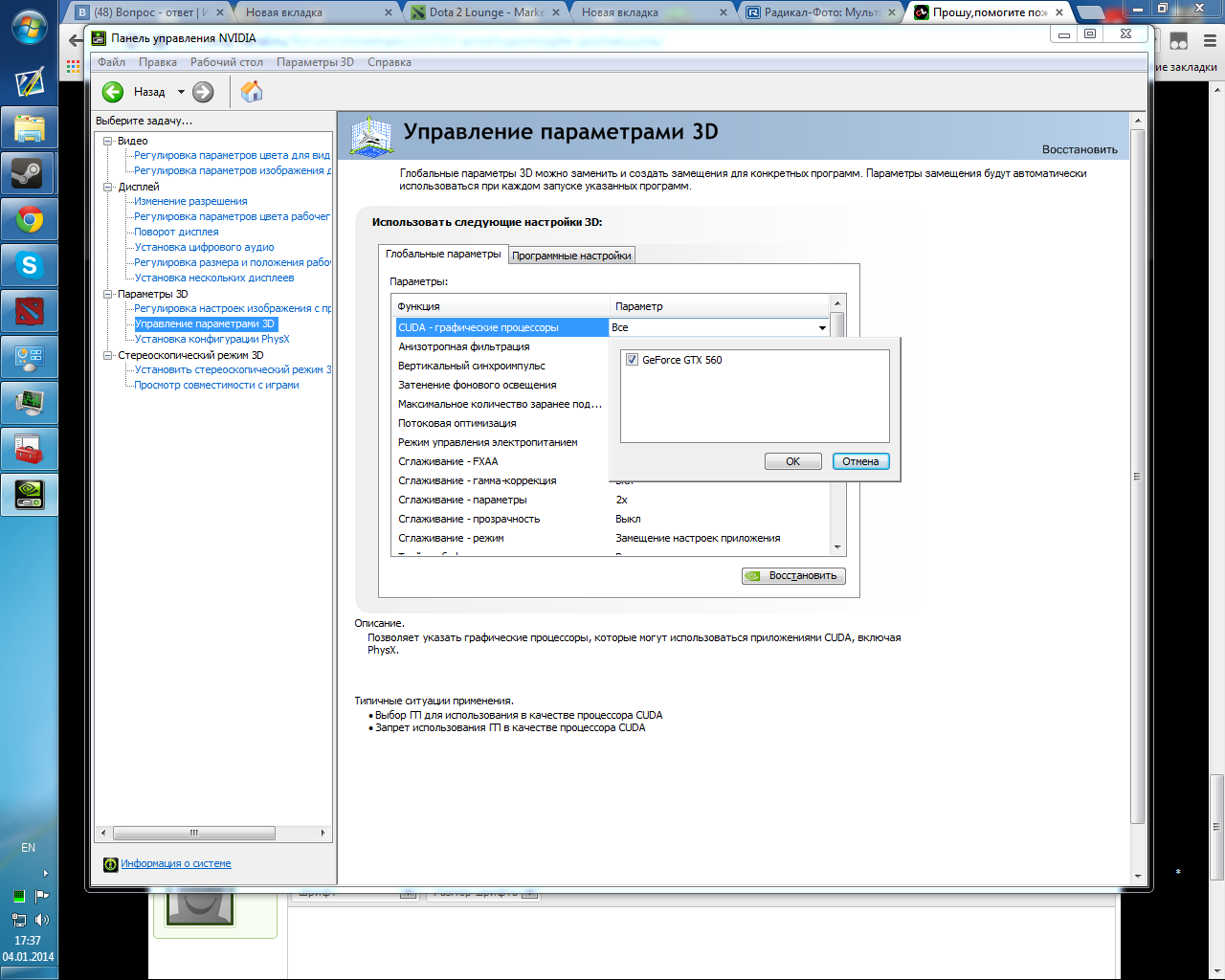Launch Google Chrome from the taskbar

tap(29, 221)
